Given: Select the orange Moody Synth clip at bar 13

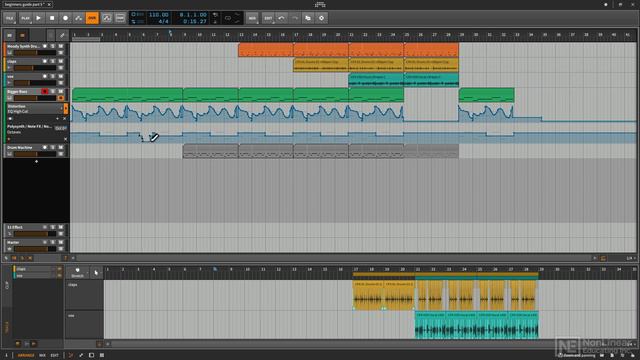Looking at the screenshot, I should click(266, 50).
